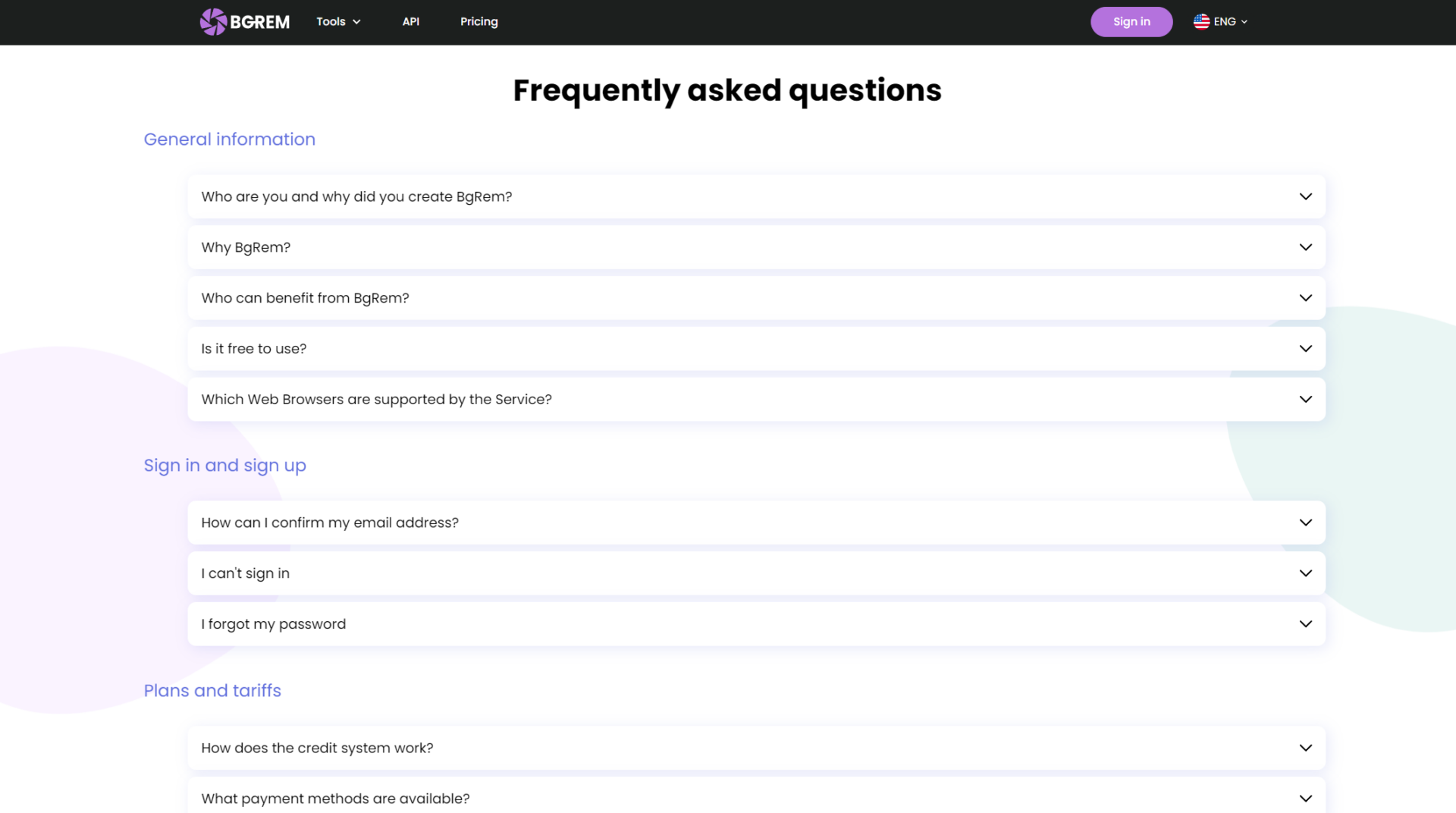Expand 'How does the credit system work?'
Screen dimensions: 1456x813
point(317,748)
